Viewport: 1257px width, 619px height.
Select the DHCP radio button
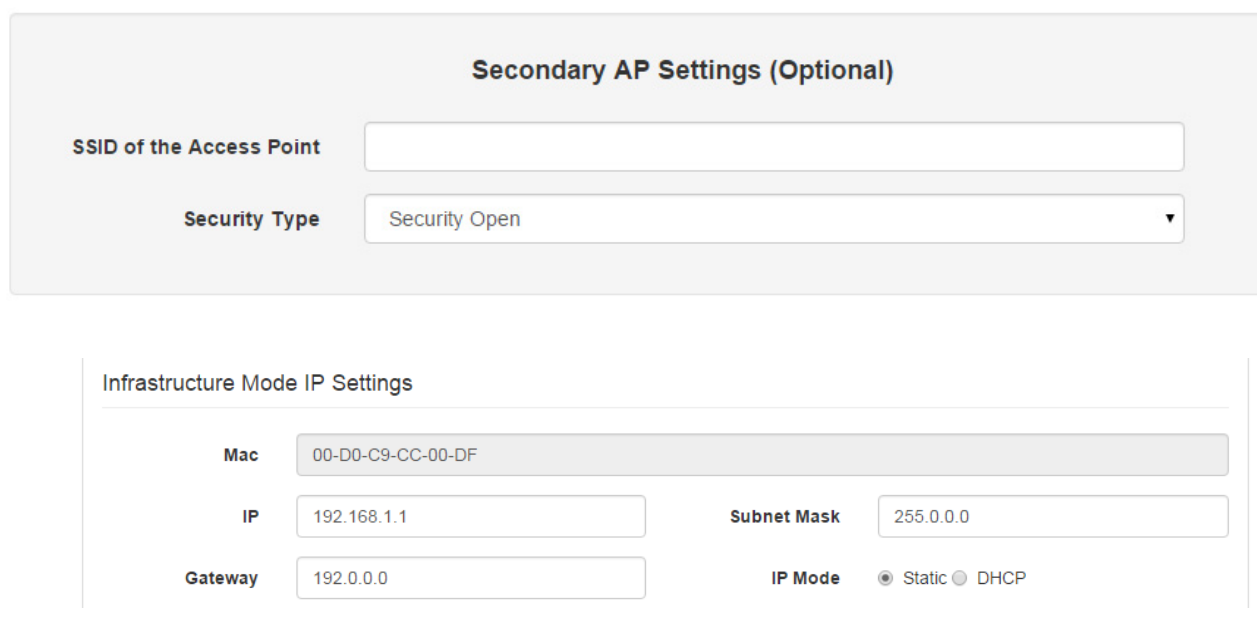[960, 578]
